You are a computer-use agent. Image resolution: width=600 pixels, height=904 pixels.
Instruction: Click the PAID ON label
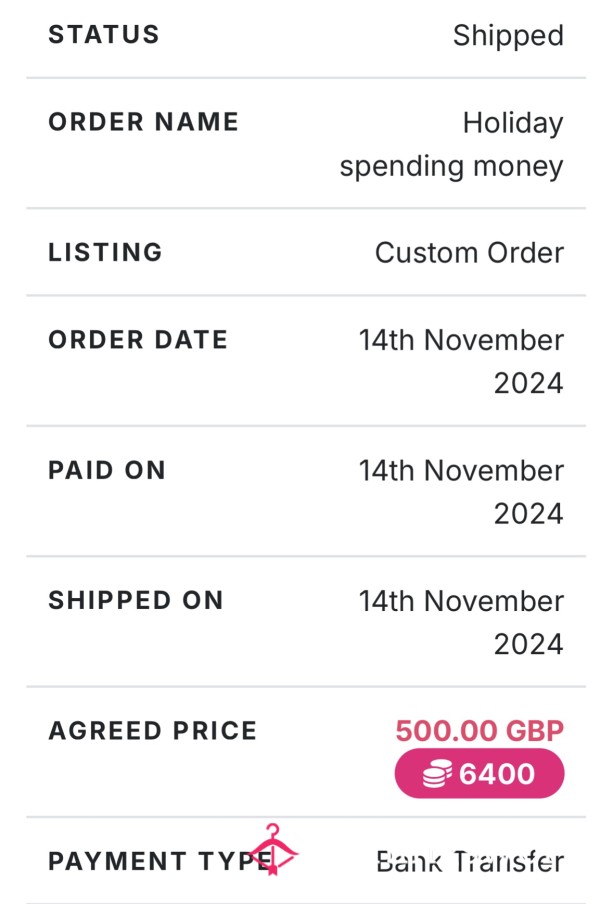coord(107,470)
